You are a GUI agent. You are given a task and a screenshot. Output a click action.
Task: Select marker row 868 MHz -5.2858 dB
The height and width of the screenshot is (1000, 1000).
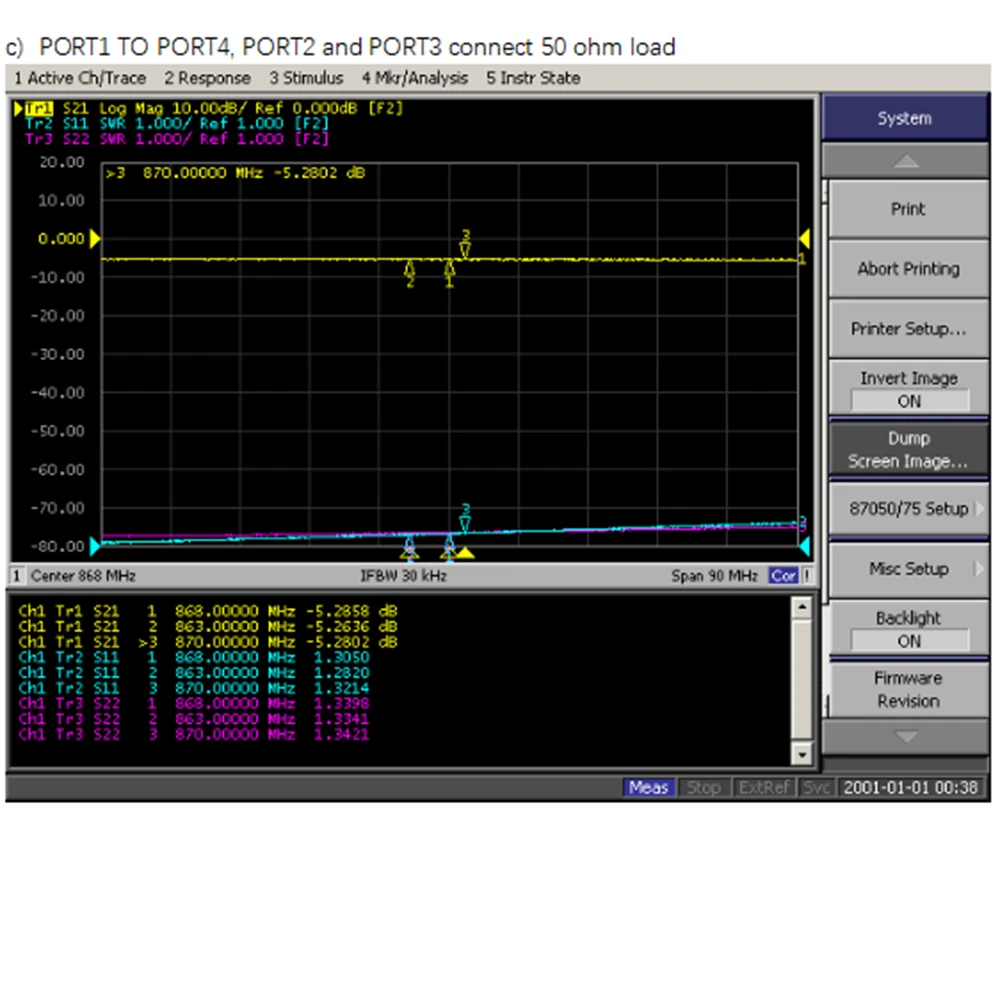point(208,611)
